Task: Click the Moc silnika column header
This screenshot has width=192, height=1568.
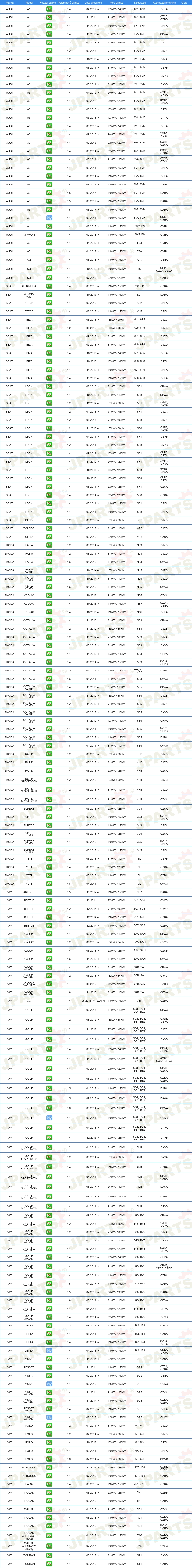Action: [x=117, y=2]
